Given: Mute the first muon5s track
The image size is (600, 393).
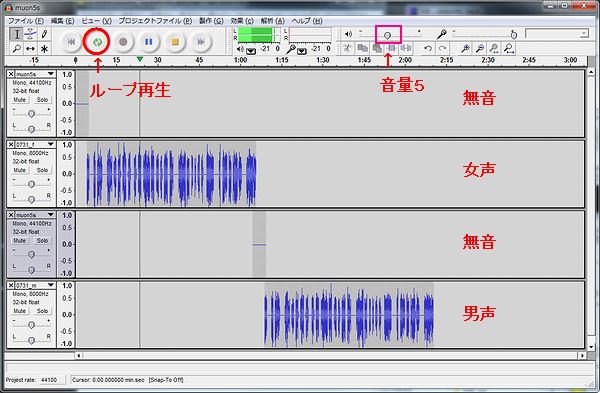Looking at the screenshot, I should point(20,100).
